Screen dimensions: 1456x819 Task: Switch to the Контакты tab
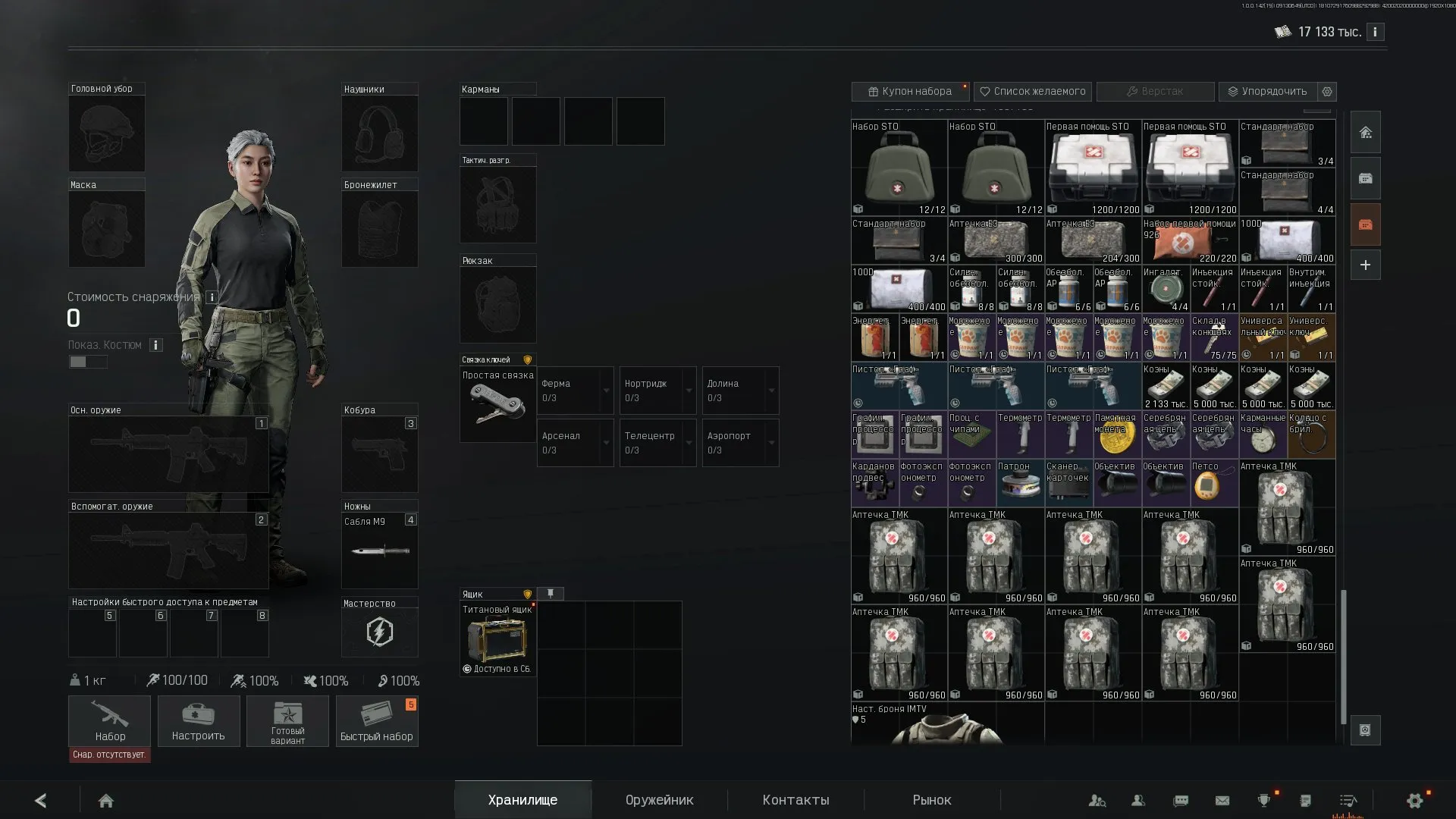click(x=795, y=800)
